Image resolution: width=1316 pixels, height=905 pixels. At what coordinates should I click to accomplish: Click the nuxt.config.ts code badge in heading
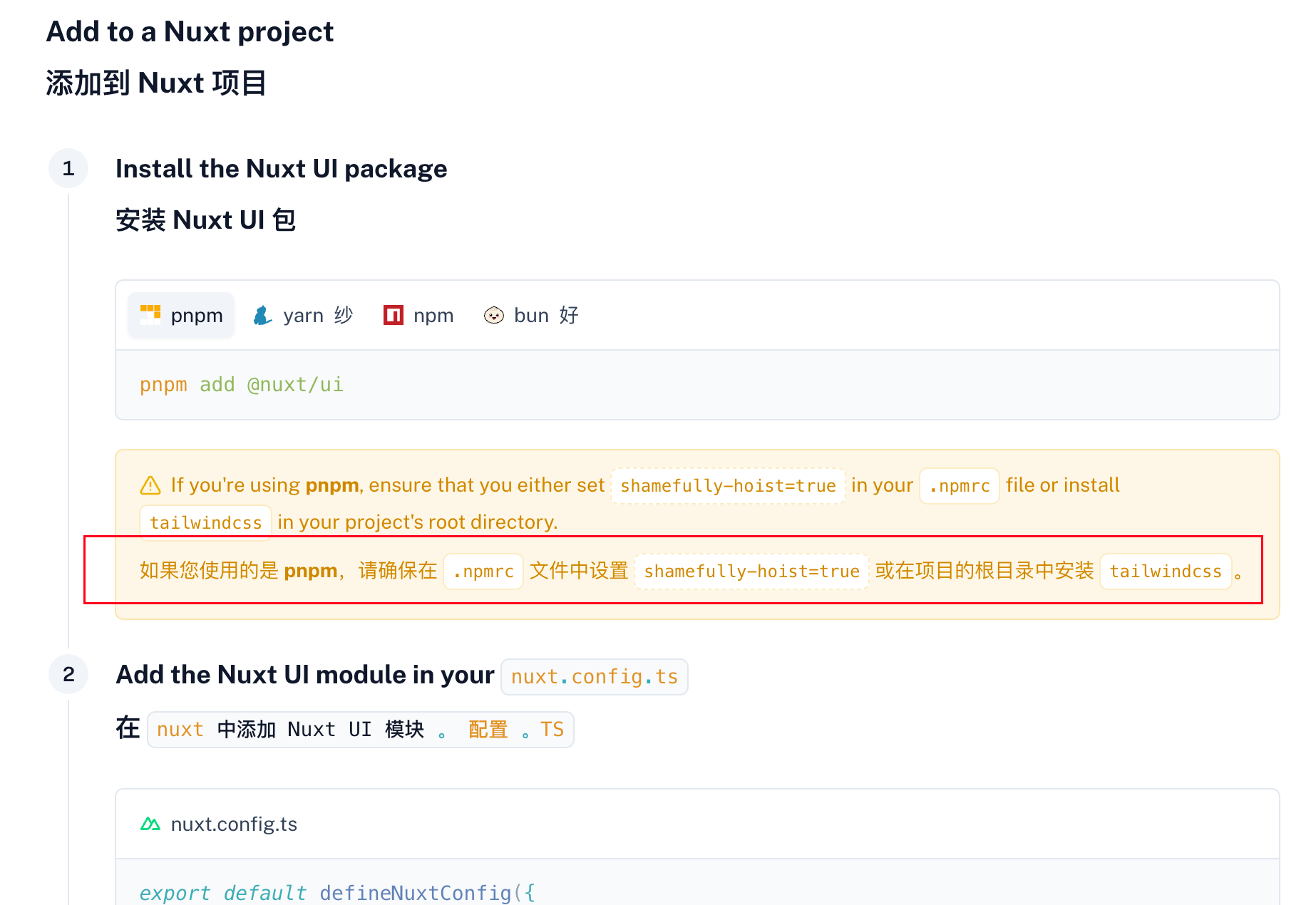pyautogui.click(x=594, y=677)
